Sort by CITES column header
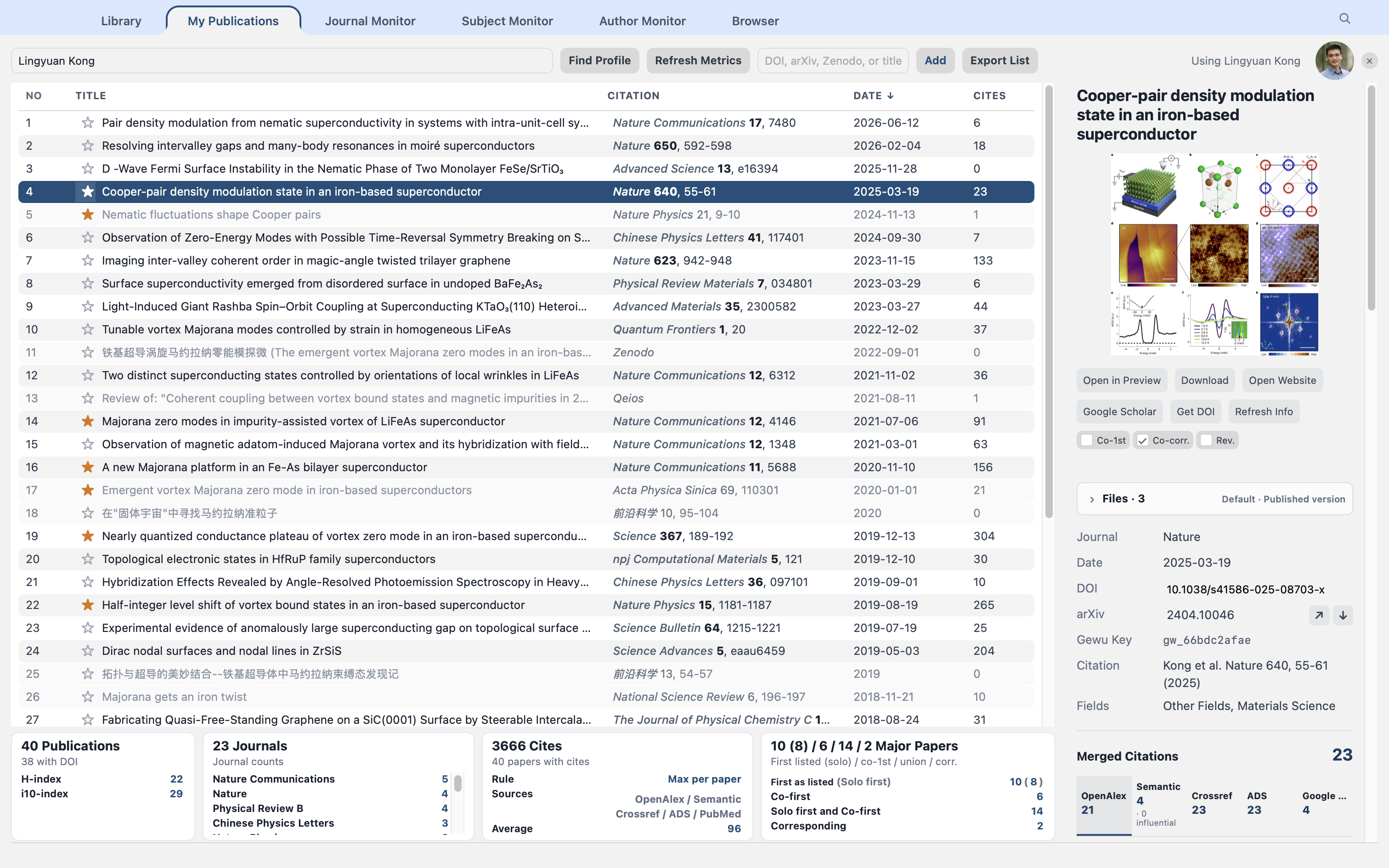 [989, 96]
